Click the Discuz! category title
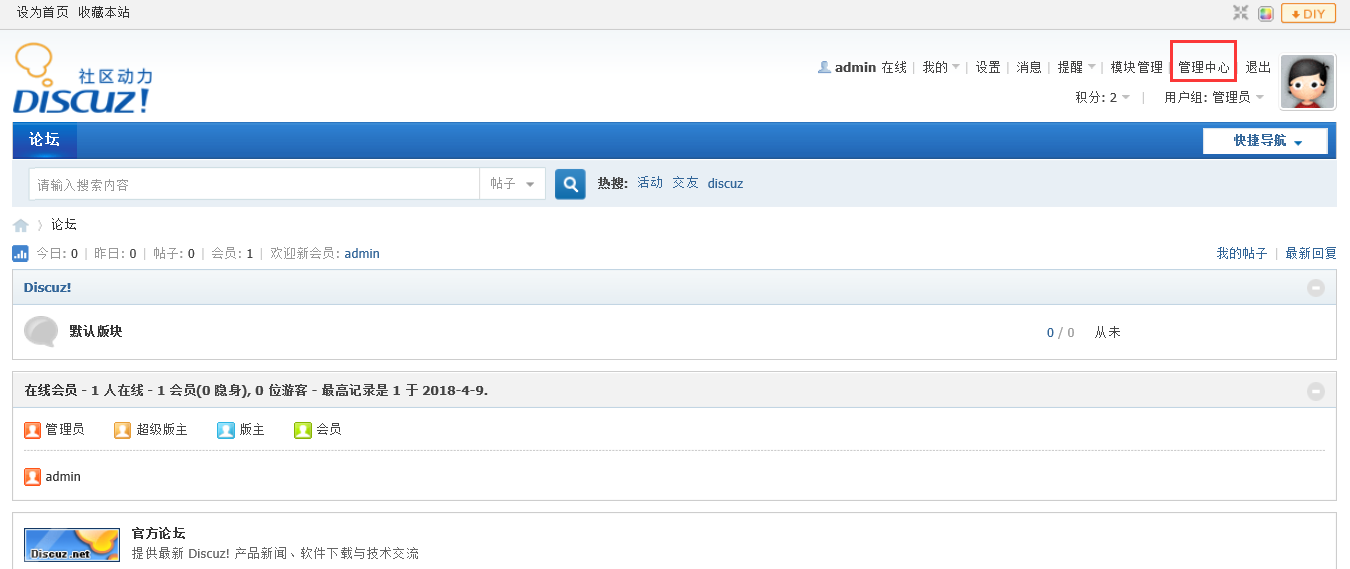This screenshot has width=1350, height=569. pyautogui.click(x=47, y=288)
